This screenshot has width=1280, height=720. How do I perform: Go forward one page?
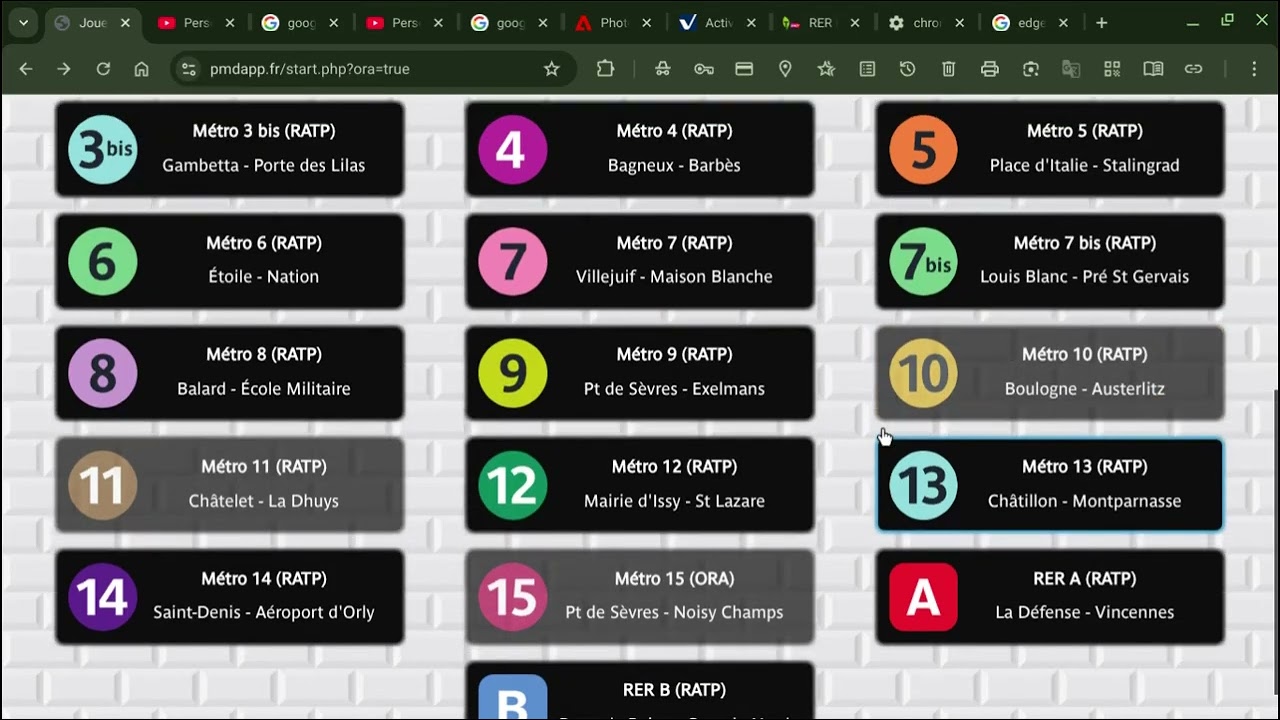(64, 69)
